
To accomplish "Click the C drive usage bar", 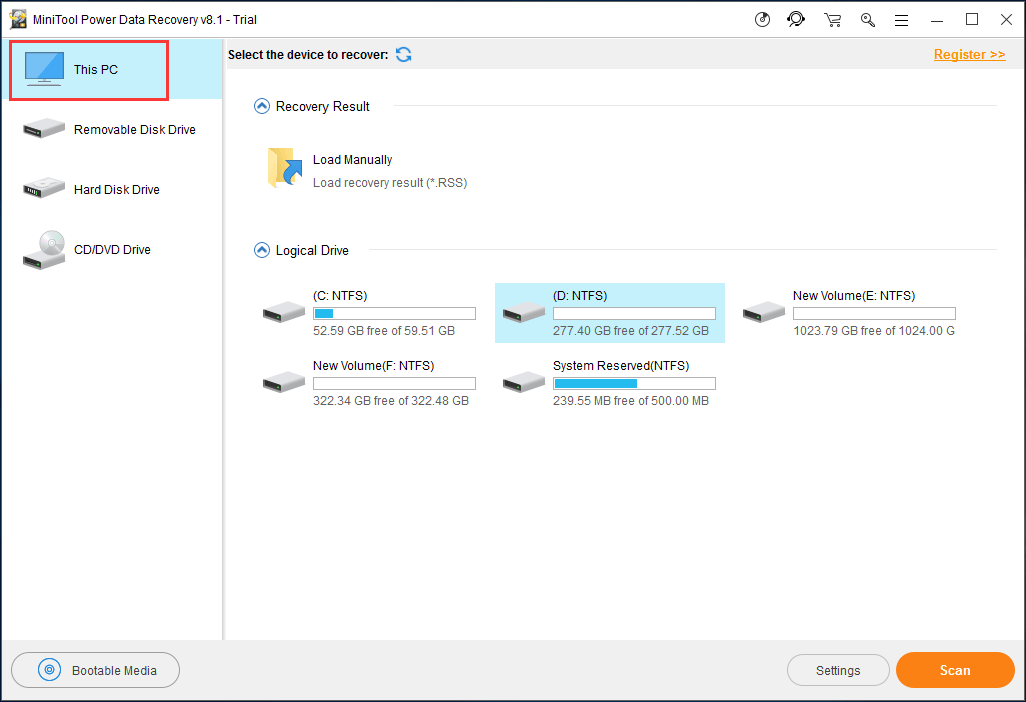I will pyautogui.click(x=395, y=313).
